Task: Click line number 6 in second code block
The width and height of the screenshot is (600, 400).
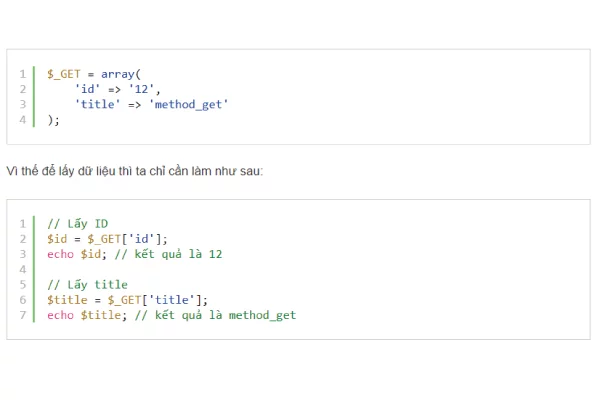Action: 22,300
